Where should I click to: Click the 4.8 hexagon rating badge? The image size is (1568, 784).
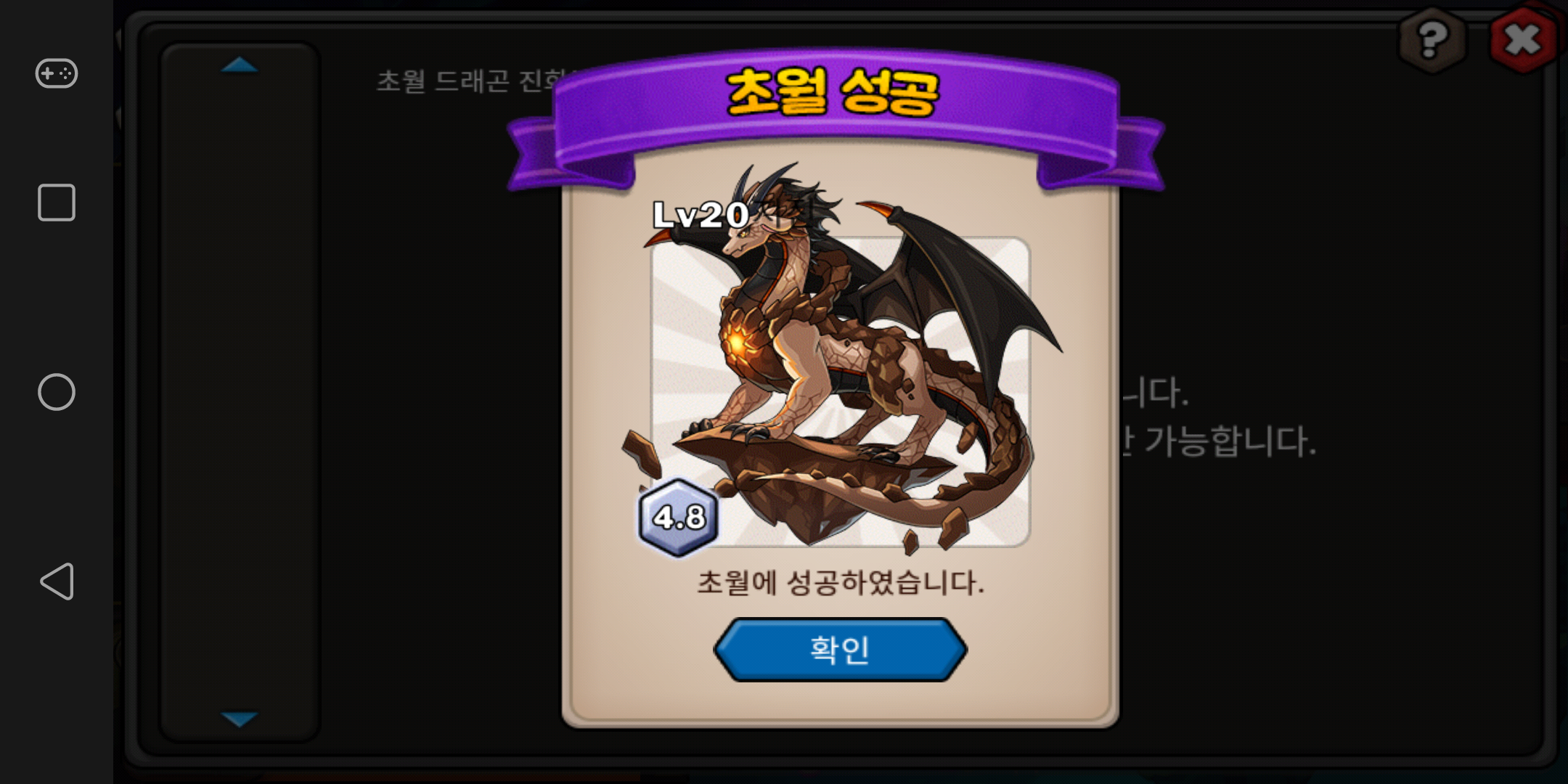point(679,518)
